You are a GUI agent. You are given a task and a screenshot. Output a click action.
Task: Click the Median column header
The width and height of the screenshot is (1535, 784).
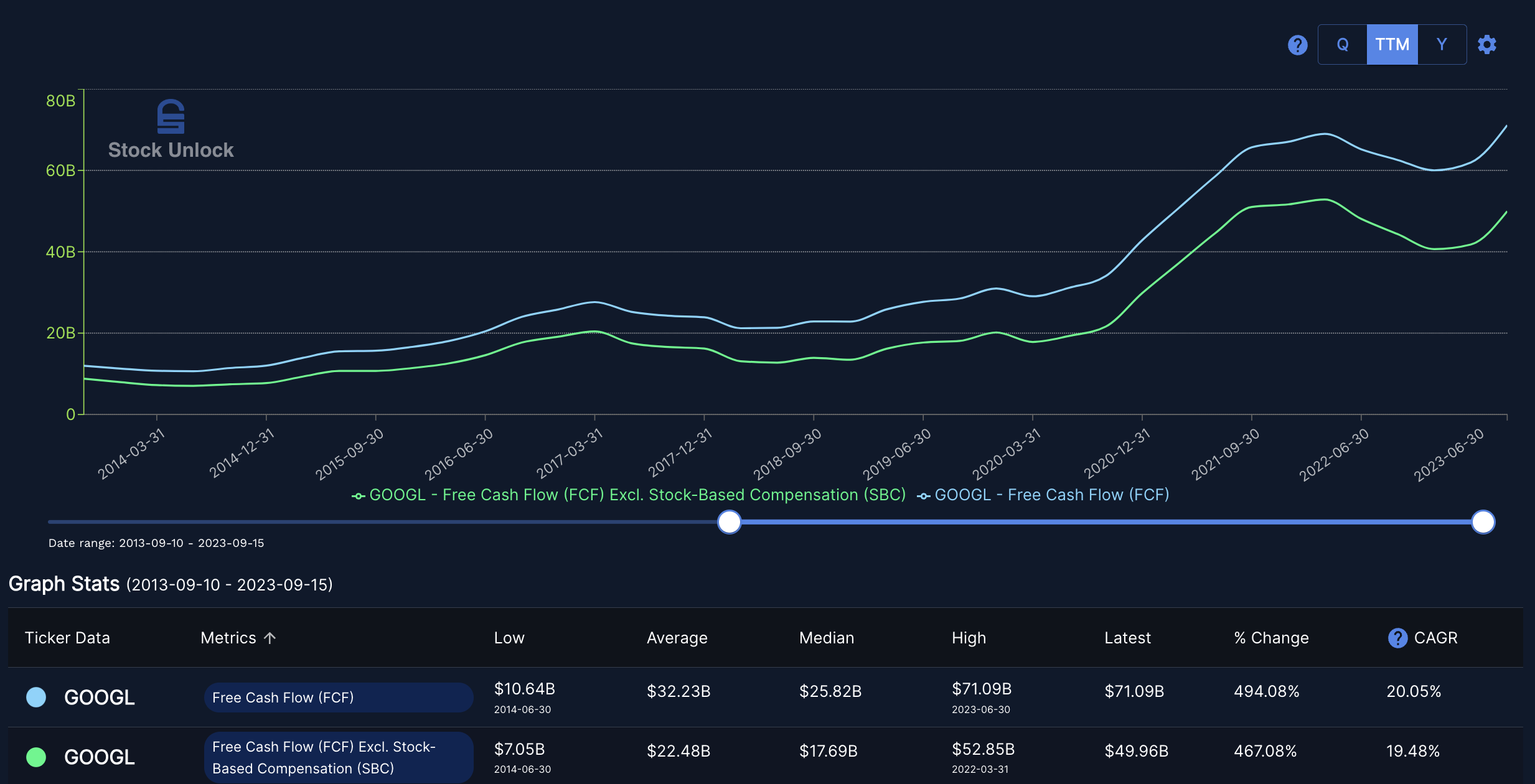[827, 638]
